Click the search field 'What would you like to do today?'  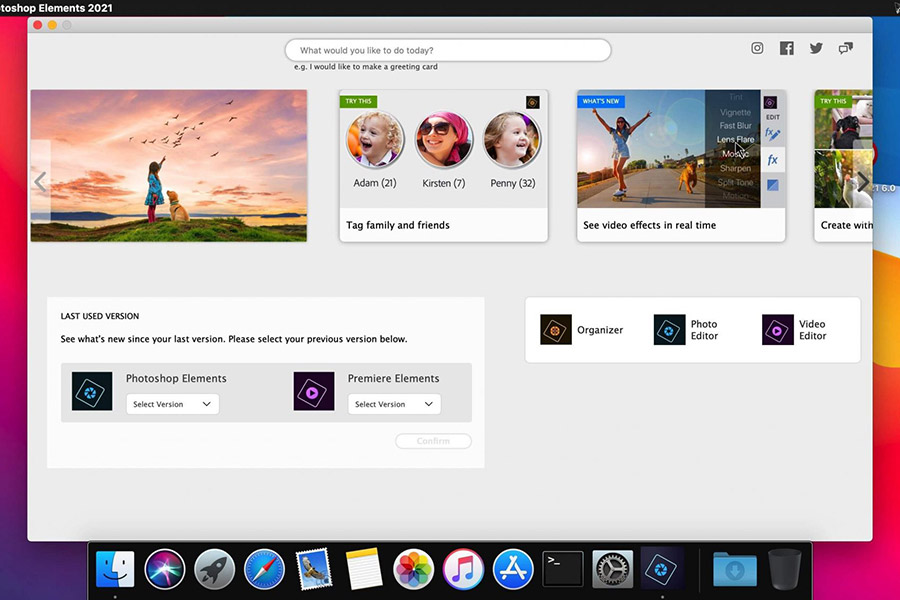(448, 50)
